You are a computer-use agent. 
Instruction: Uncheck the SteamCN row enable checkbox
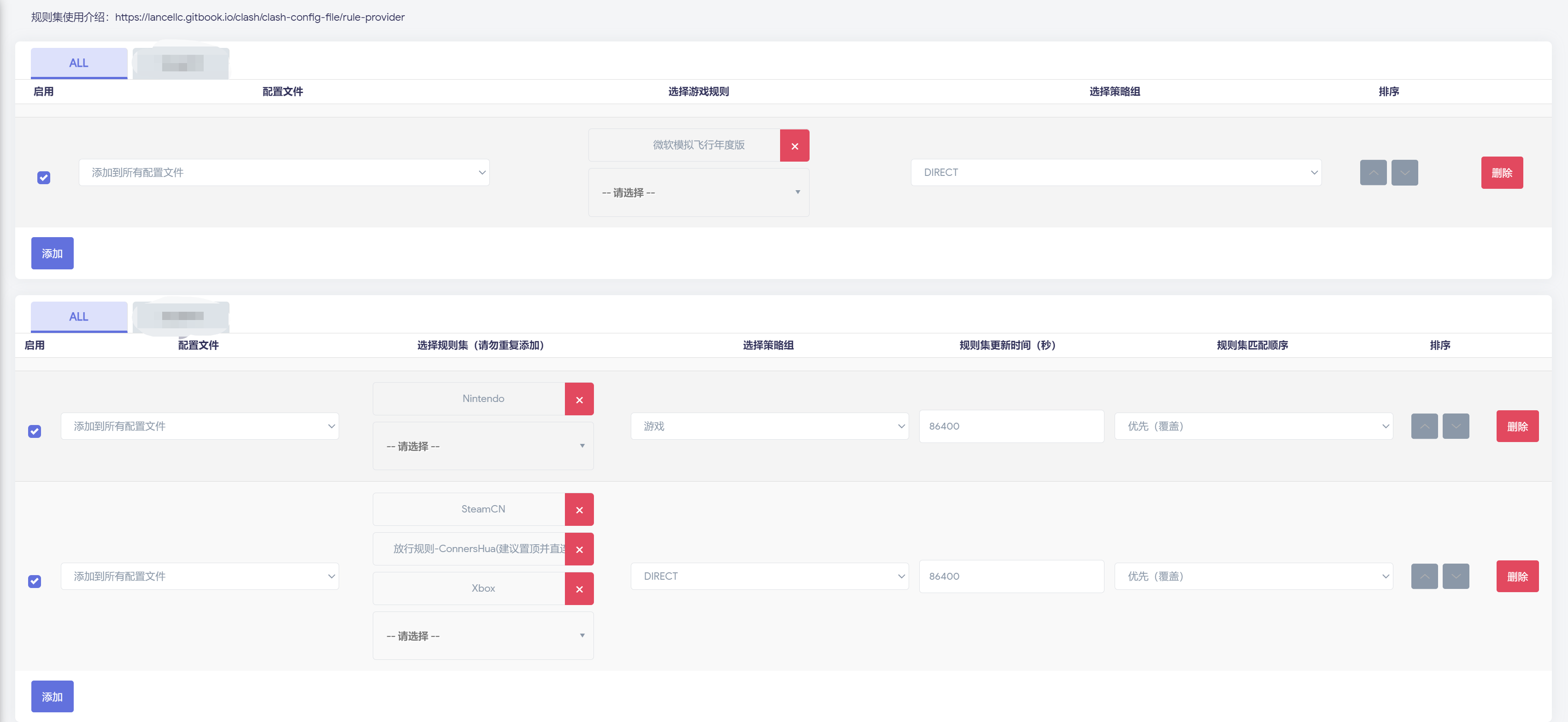tap(35, 582)
